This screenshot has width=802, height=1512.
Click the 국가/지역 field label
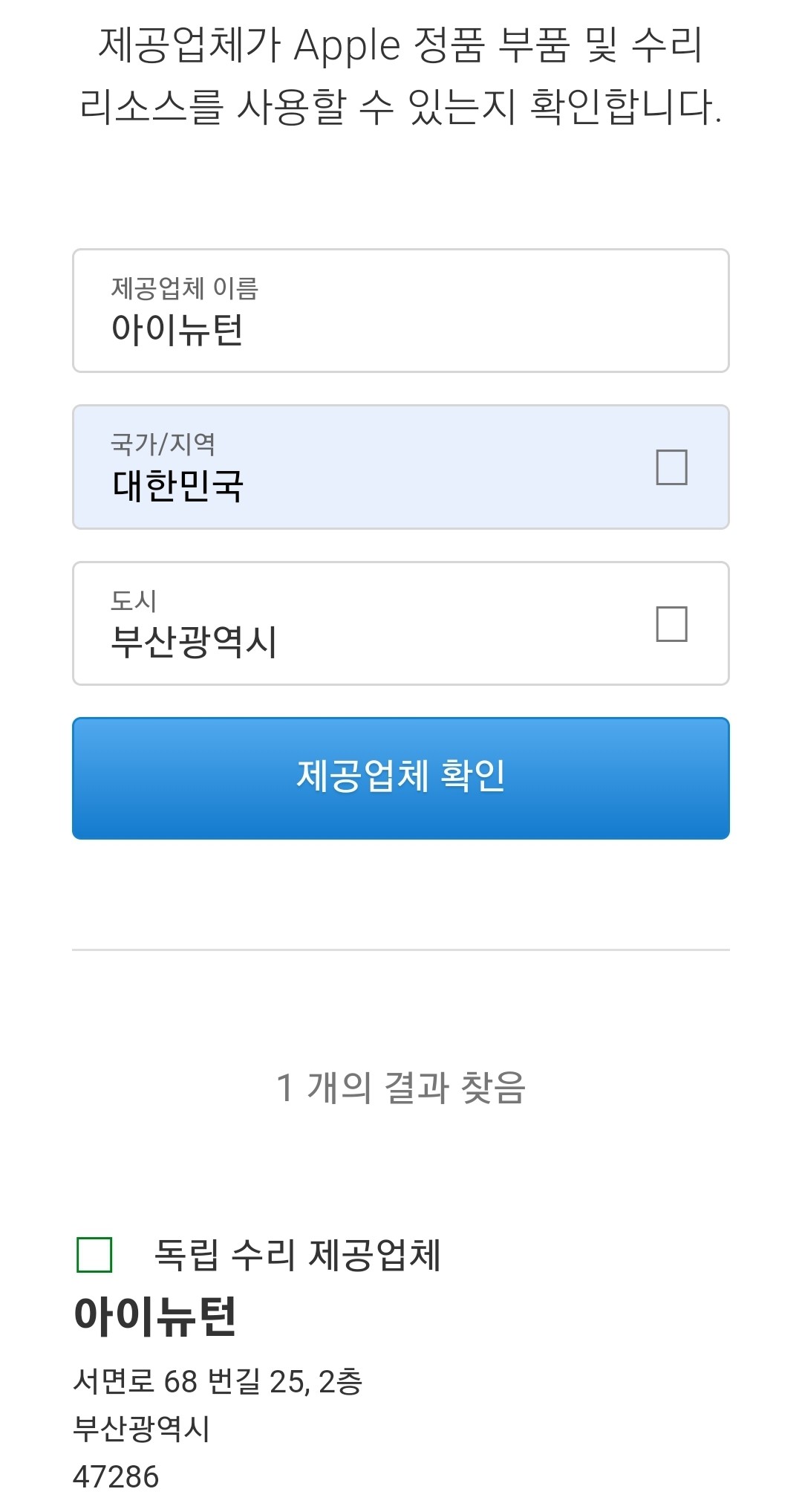(163, 444)
